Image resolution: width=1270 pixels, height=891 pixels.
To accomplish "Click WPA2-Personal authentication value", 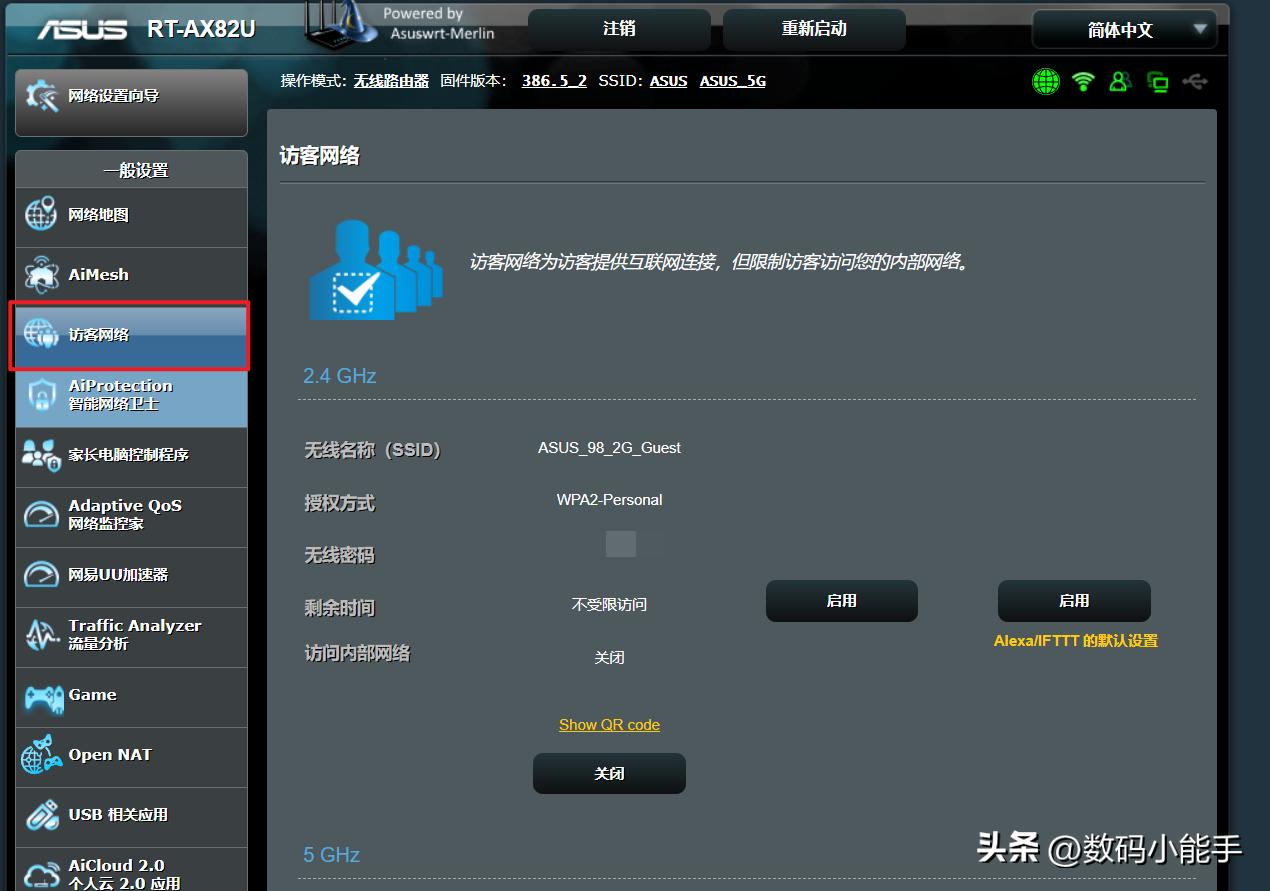I will 609,500.
